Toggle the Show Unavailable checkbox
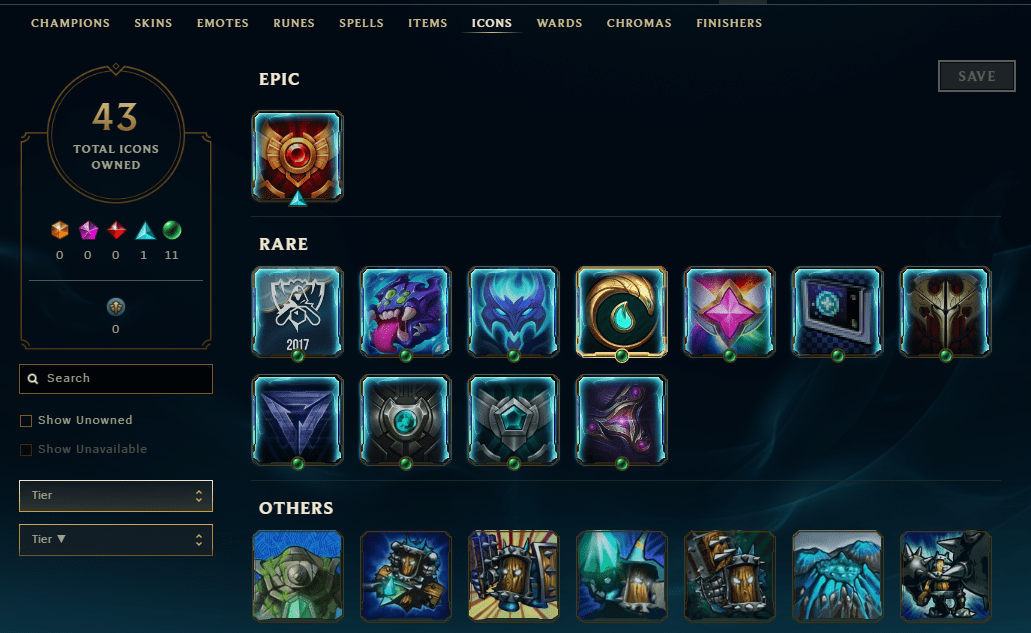The image size is (1031, 633). (x=26, y=450)
